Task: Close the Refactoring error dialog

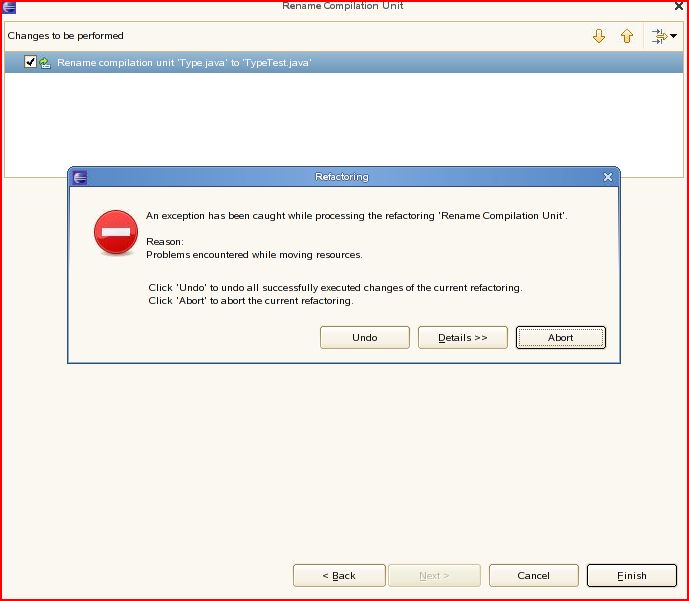Action: coord(608,177)
